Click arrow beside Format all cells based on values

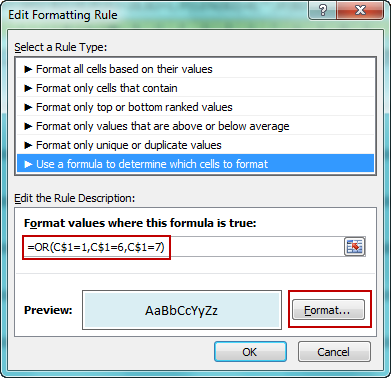tap(28, 69)
